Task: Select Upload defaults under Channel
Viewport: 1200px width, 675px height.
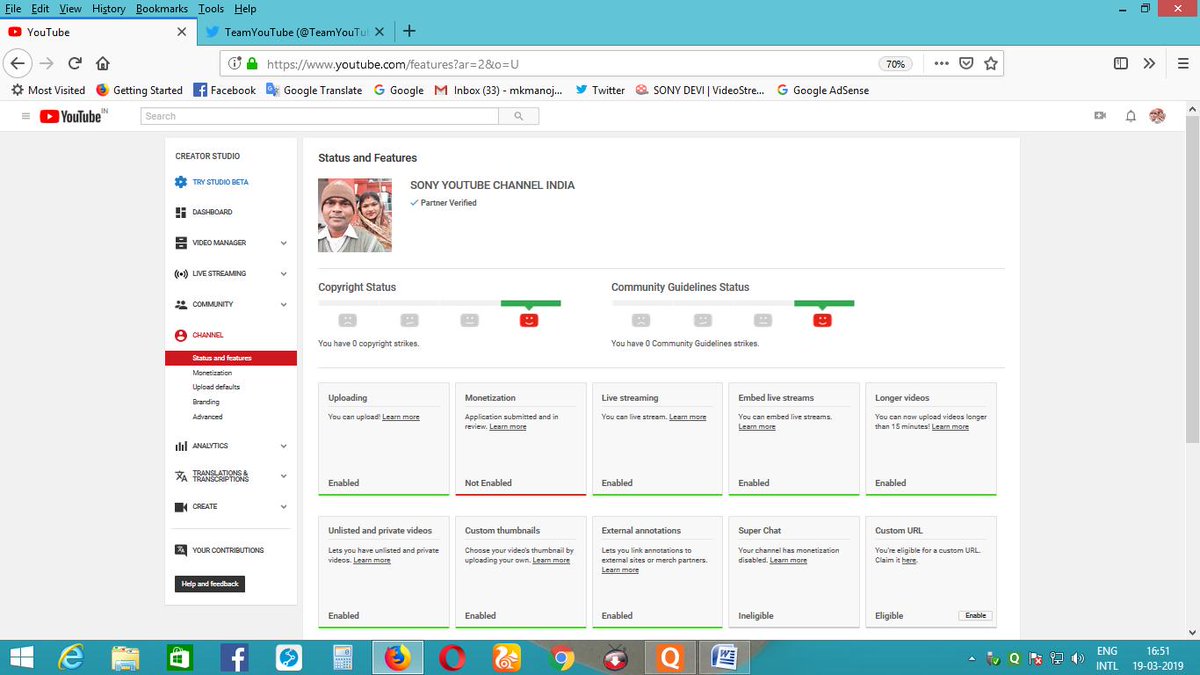Action: tap(216, 387)
